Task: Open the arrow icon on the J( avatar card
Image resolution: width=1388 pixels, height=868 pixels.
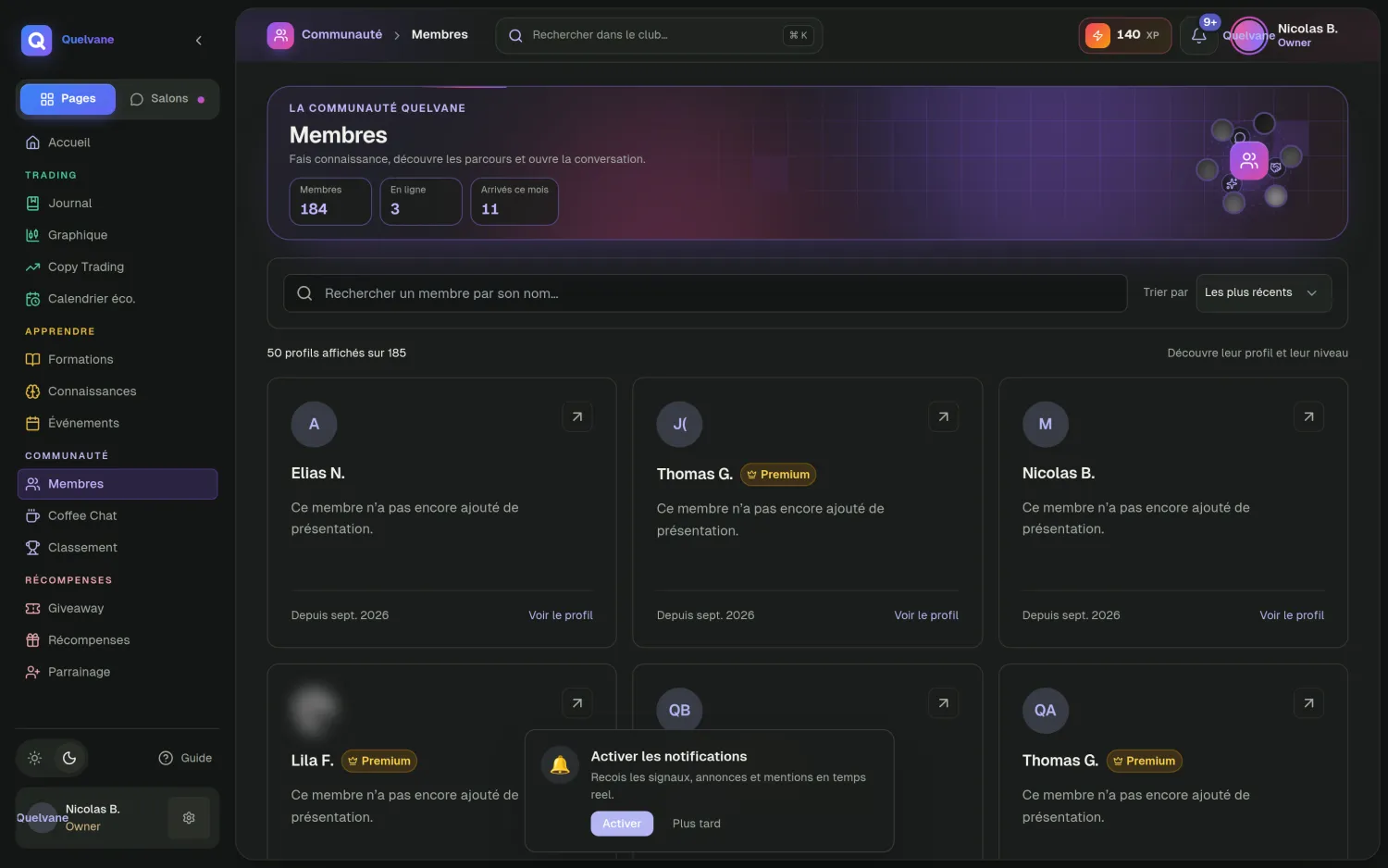Action: pos(943,416)
